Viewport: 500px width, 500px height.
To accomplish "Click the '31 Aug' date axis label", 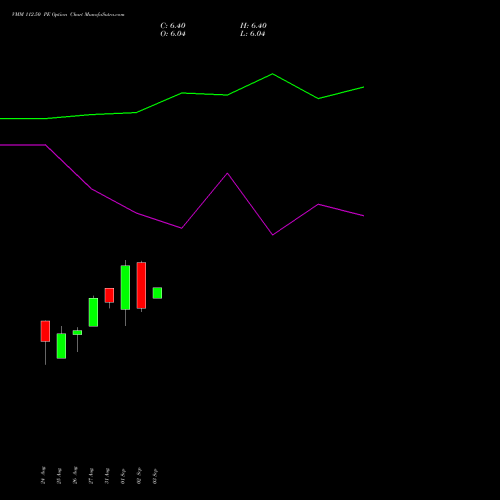I will click(107, 476).
